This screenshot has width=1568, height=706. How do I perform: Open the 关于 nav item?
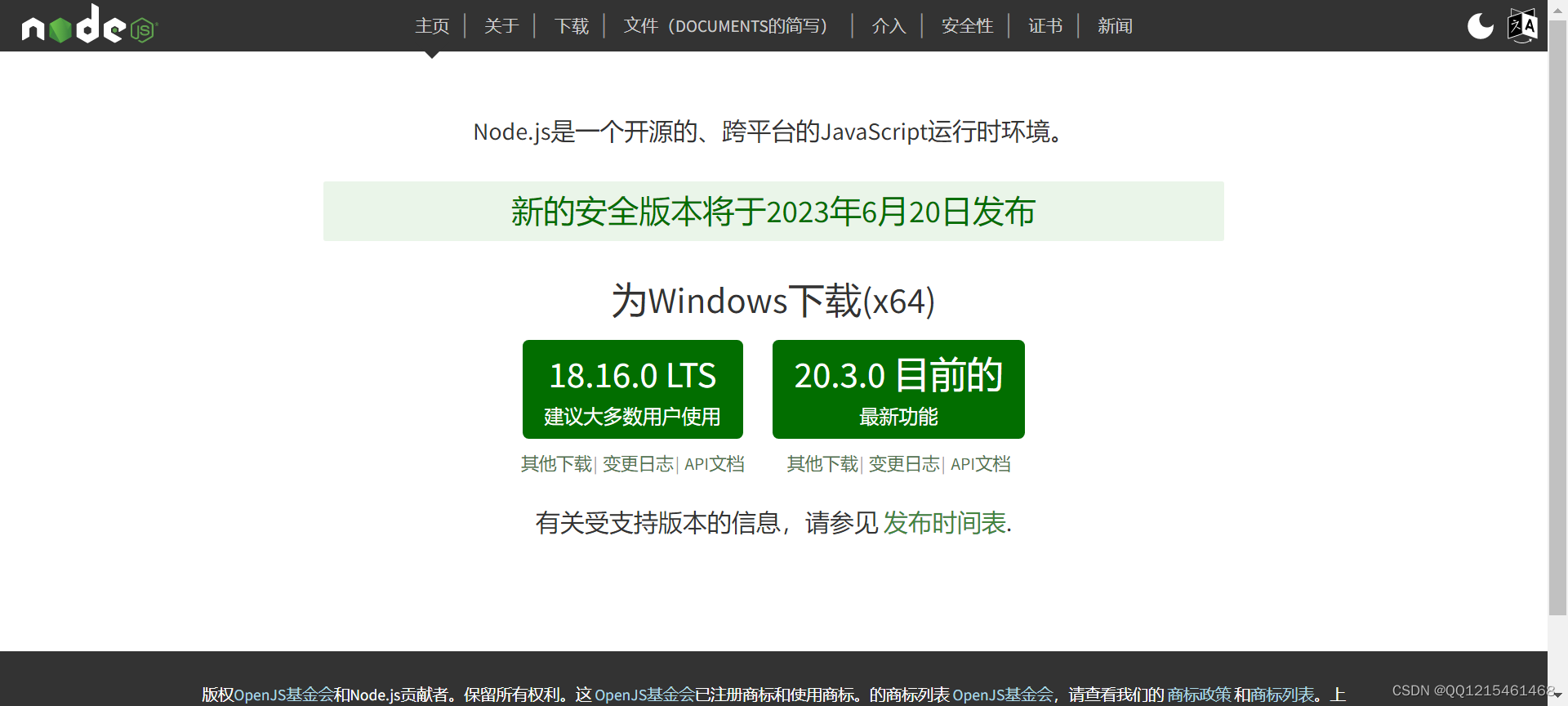[x=501, y=26]
